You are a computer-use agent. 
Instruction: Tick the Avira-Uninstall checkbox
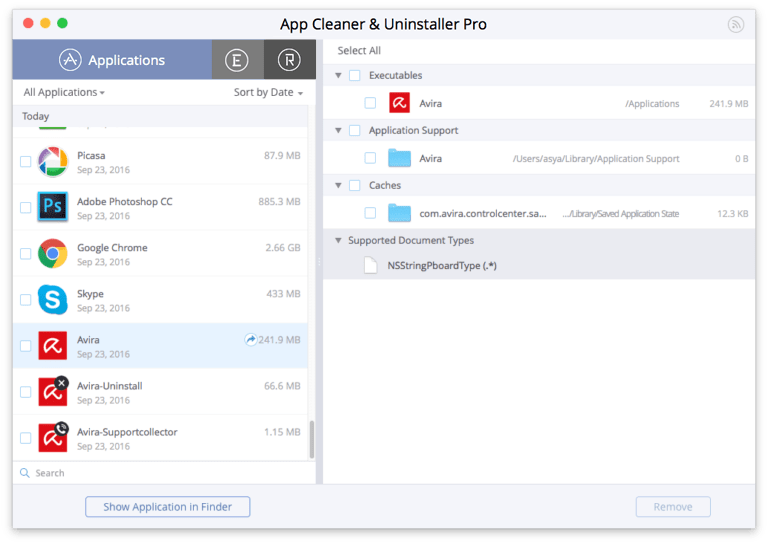[25, 392]
